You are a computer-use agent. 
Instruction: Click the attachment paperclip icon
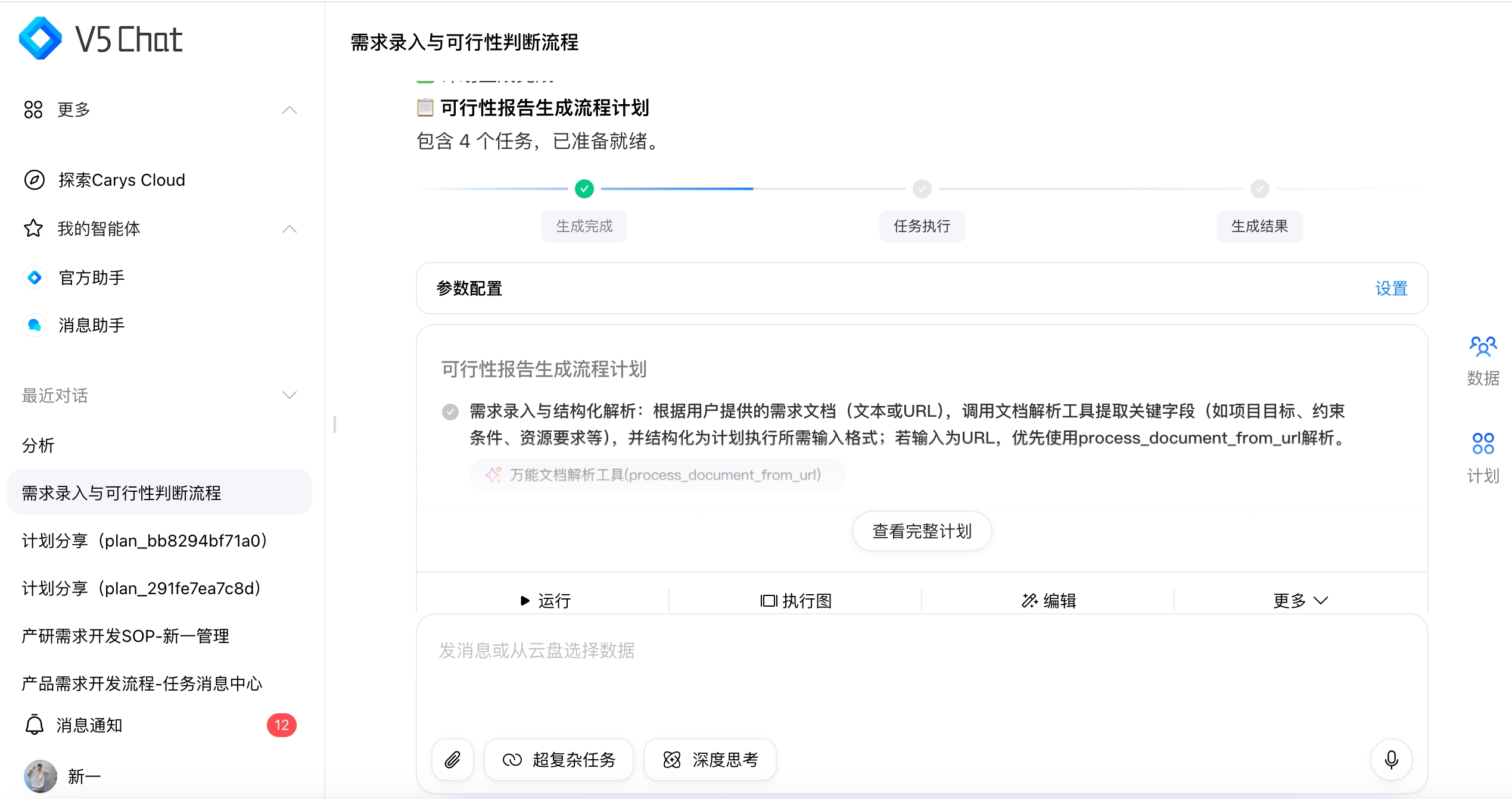[x=452, y=760]
